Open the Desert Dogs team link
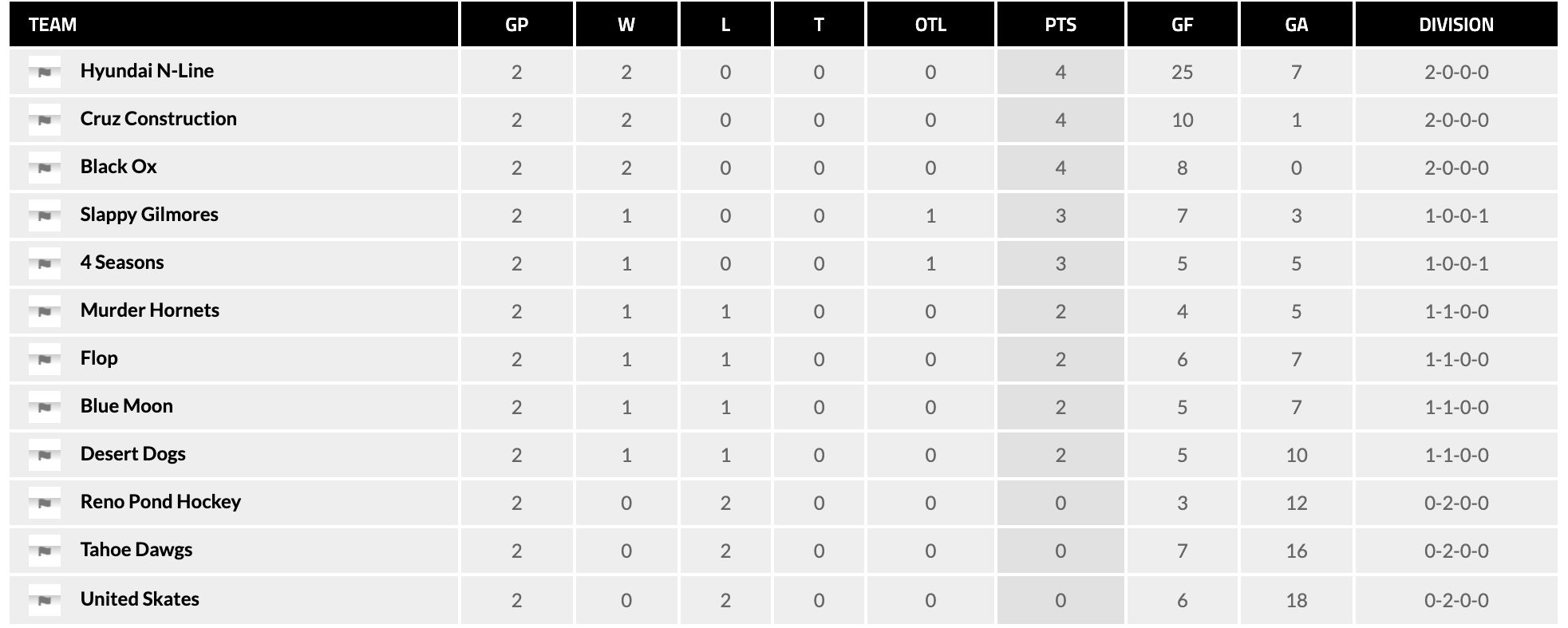This screenshot has height=628, width=1568. point(132,454)
